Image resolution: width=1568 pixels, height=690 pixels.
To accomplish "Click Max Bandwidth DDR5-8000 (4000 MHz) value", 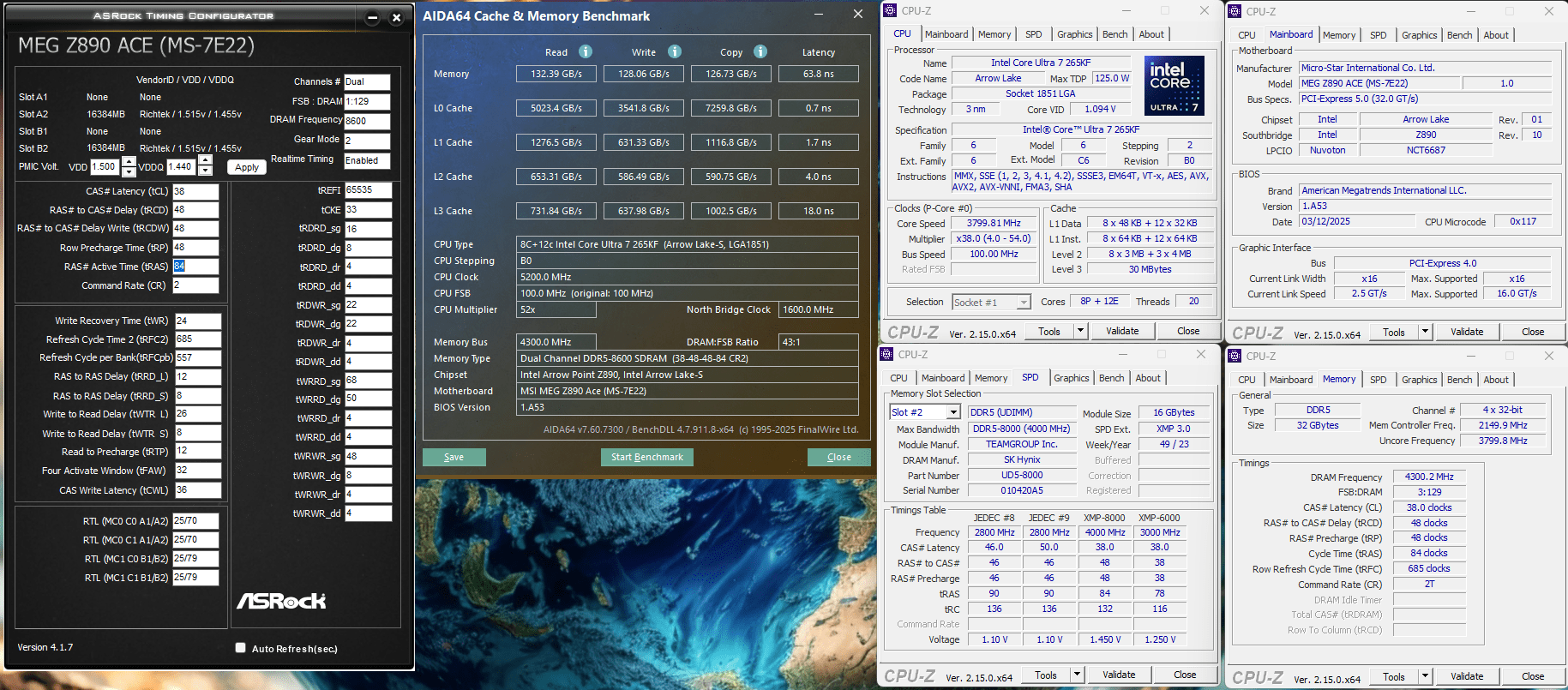I will click(x=1022, y=429).
